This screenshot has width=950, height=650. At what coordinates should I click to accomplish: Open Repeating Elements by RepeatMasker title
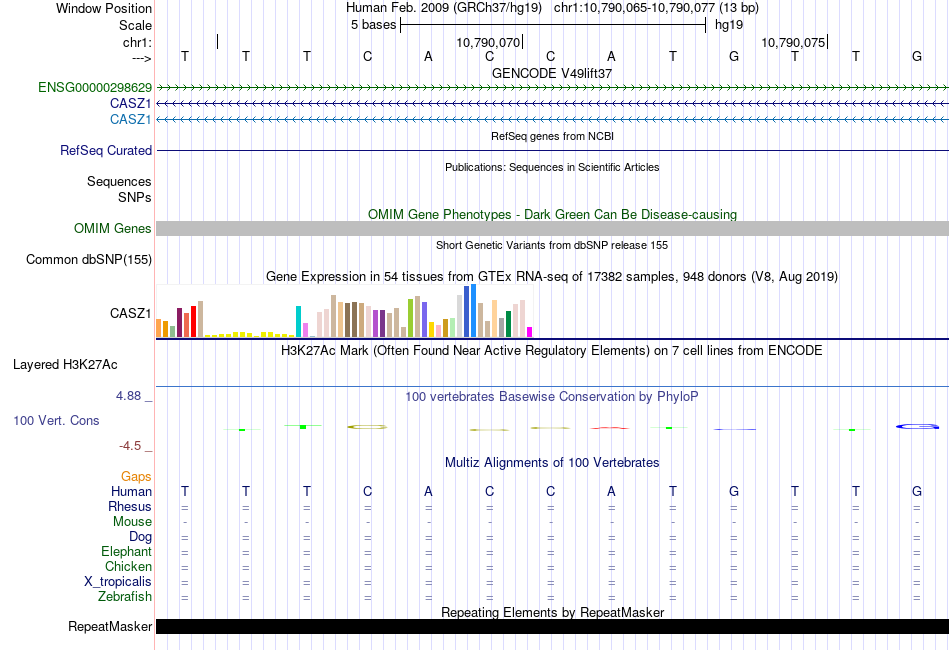coord(552,612)
